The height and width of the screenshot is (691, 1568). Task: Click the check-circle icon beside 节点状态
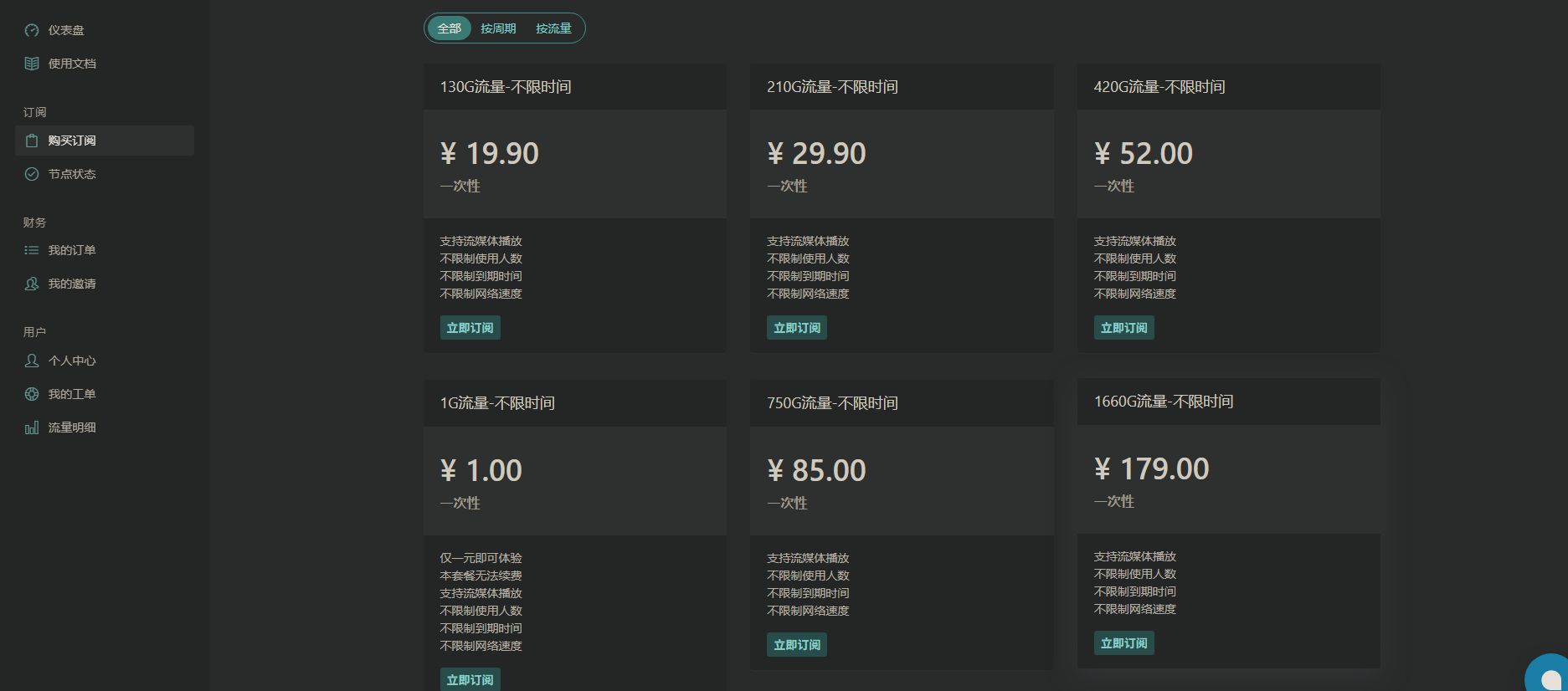point(32,174)
